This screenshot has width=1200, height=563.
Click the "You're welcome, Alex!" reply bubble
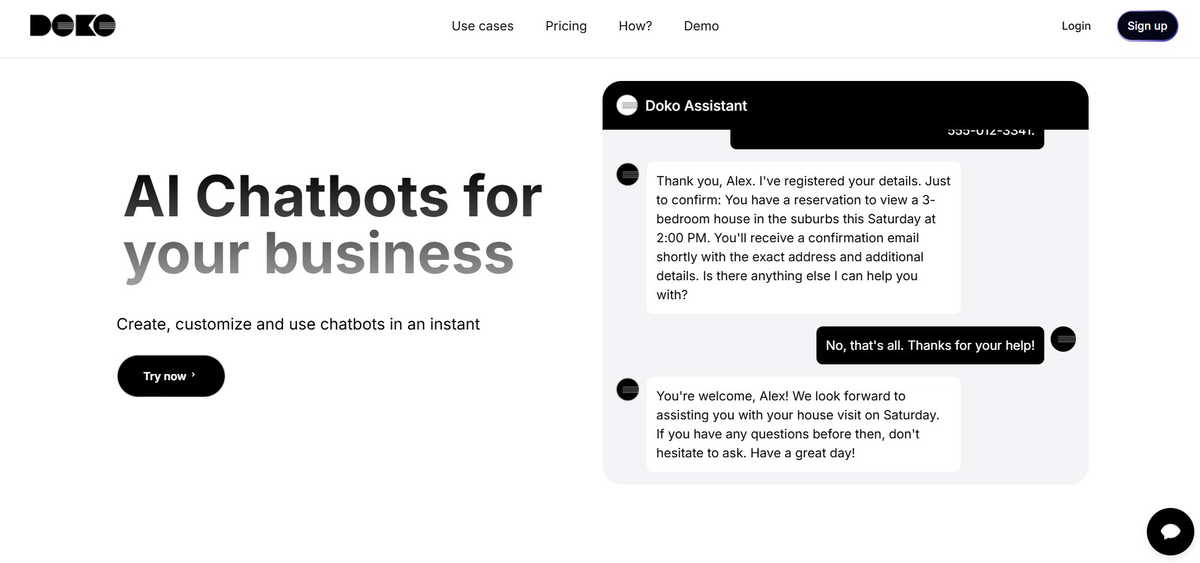[803, 424]
